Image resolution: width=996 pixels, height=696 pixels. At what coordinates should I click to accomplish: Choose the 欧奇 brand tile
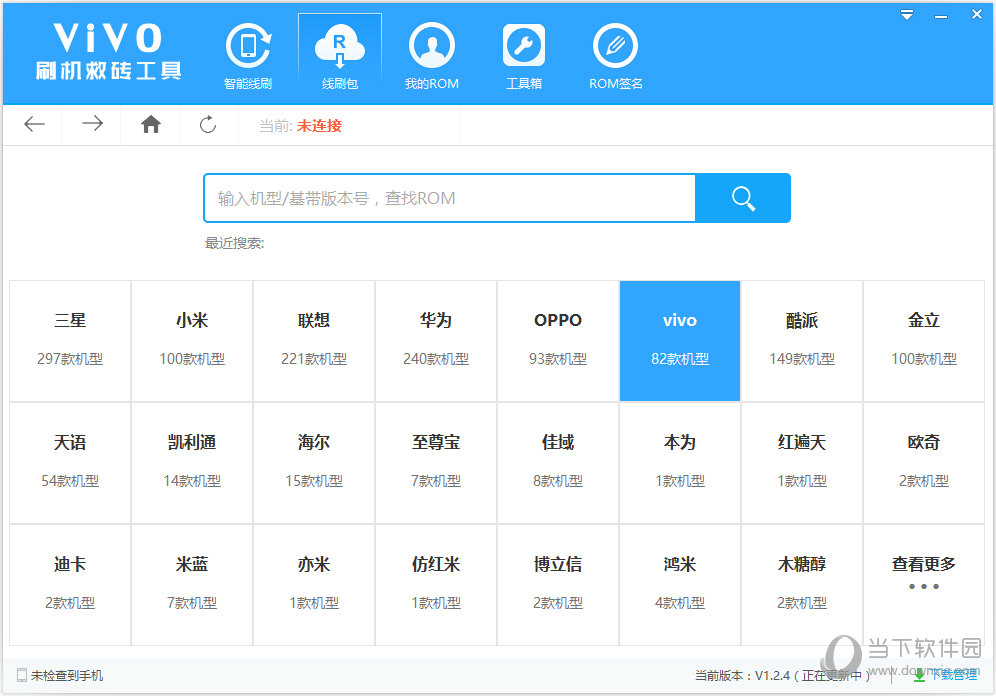click(924, 463)
